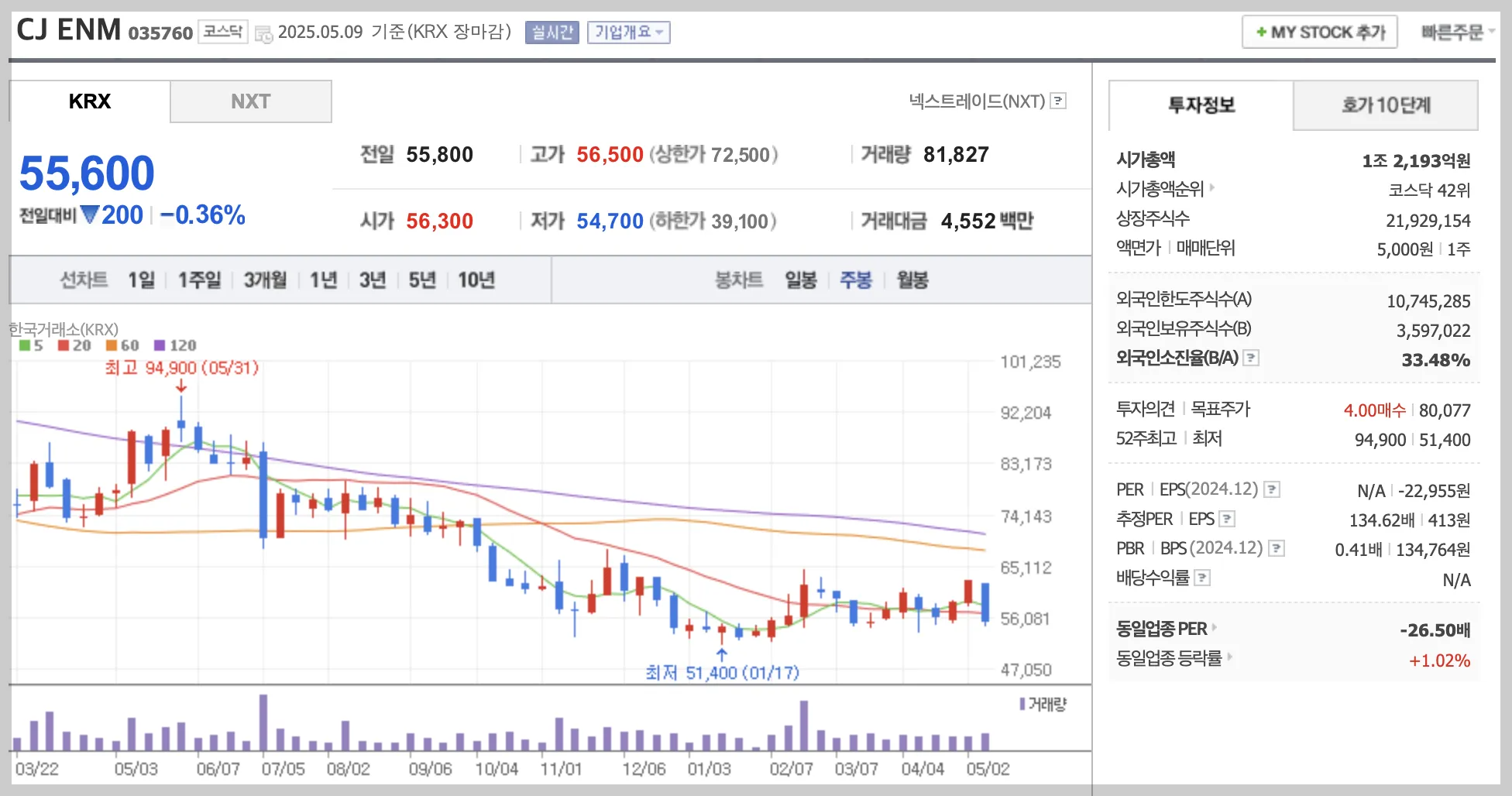Open the 빠른주문 dropdown
This screenshot has width=1512, height=796.
tap(1458, 33)
